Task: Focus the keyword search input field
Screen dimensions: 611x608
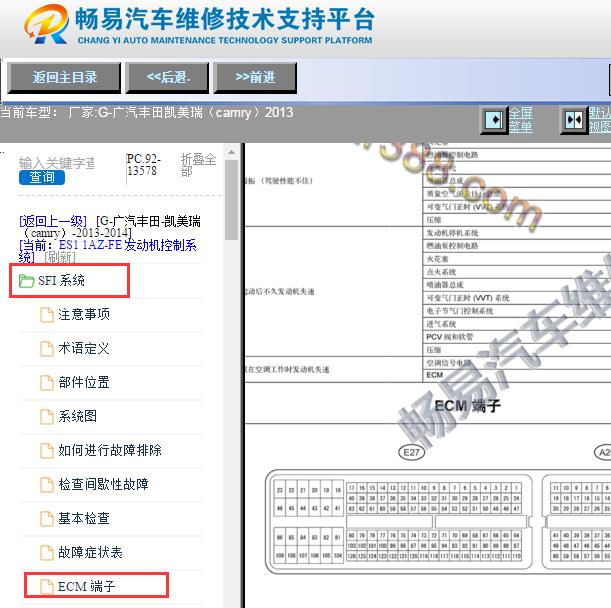Action: pyautogui.click(x=57, y=163)
